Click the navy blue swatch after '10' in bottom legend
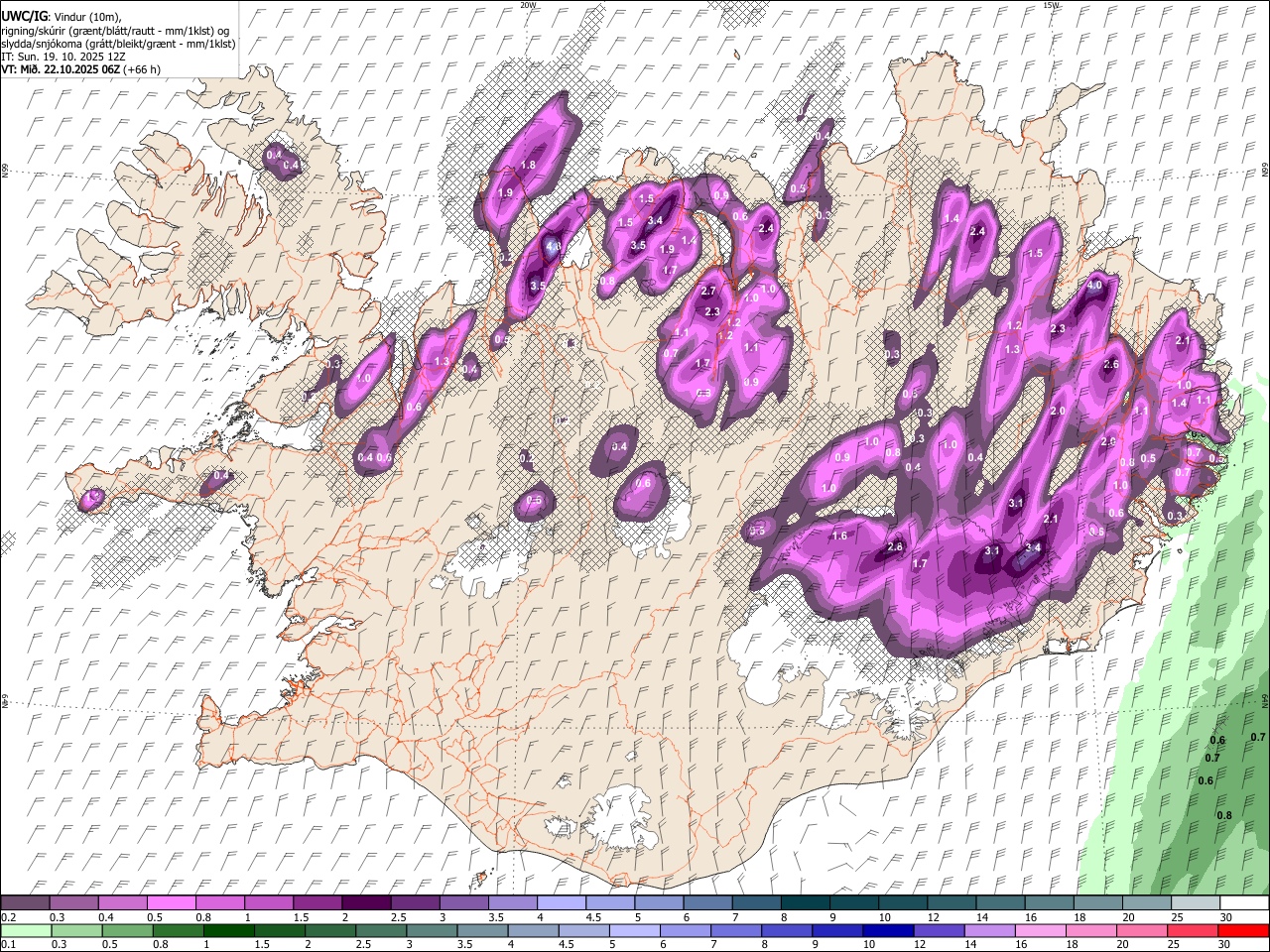This screenshot has height=952, width=1270. click(888, 931)
